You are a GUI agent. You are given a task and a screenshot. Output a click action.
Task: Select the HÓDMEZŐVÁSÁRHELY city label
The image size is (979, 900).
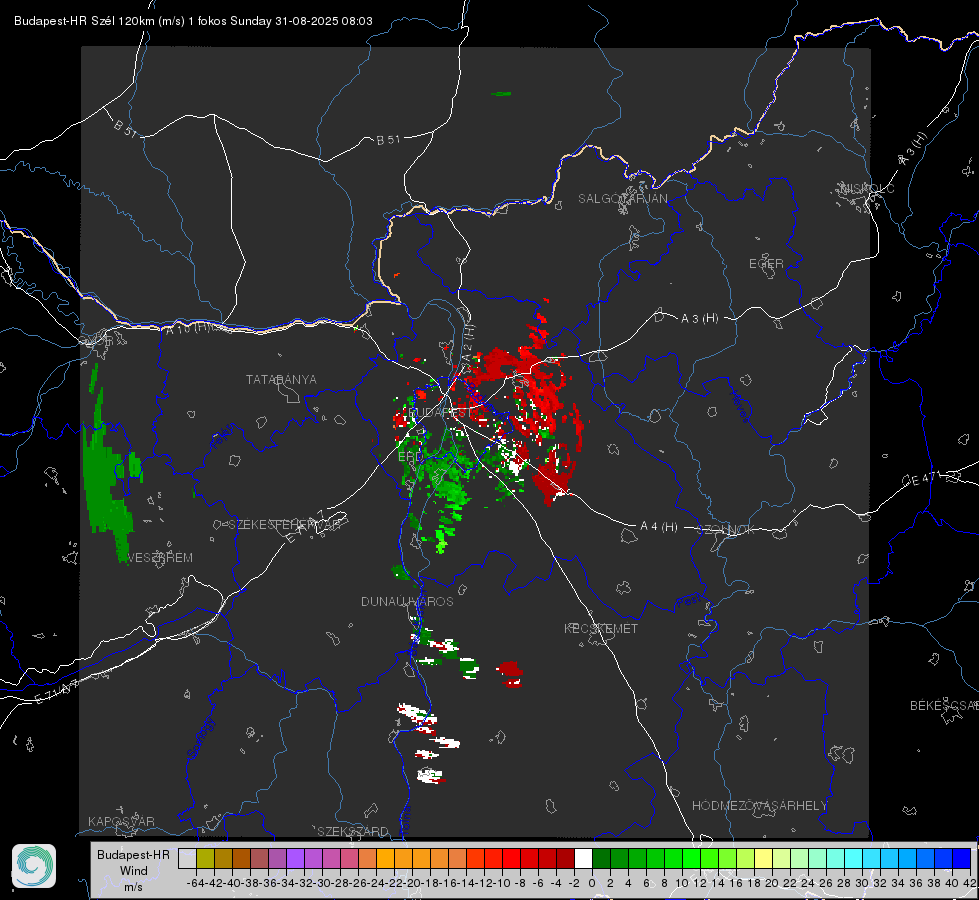pyautogui.click(x=759, y=806)
